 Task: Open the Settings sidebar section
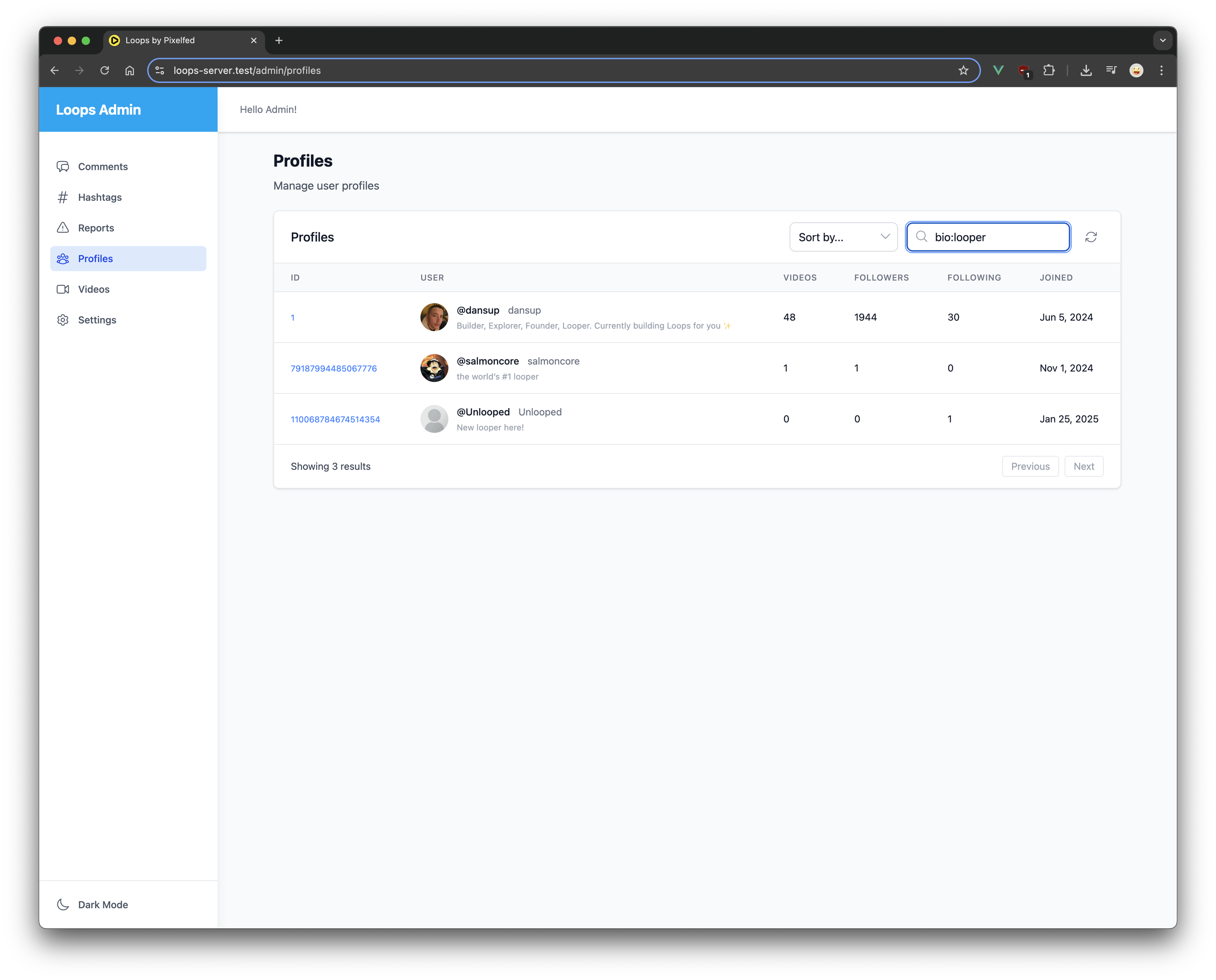[128, 319]
